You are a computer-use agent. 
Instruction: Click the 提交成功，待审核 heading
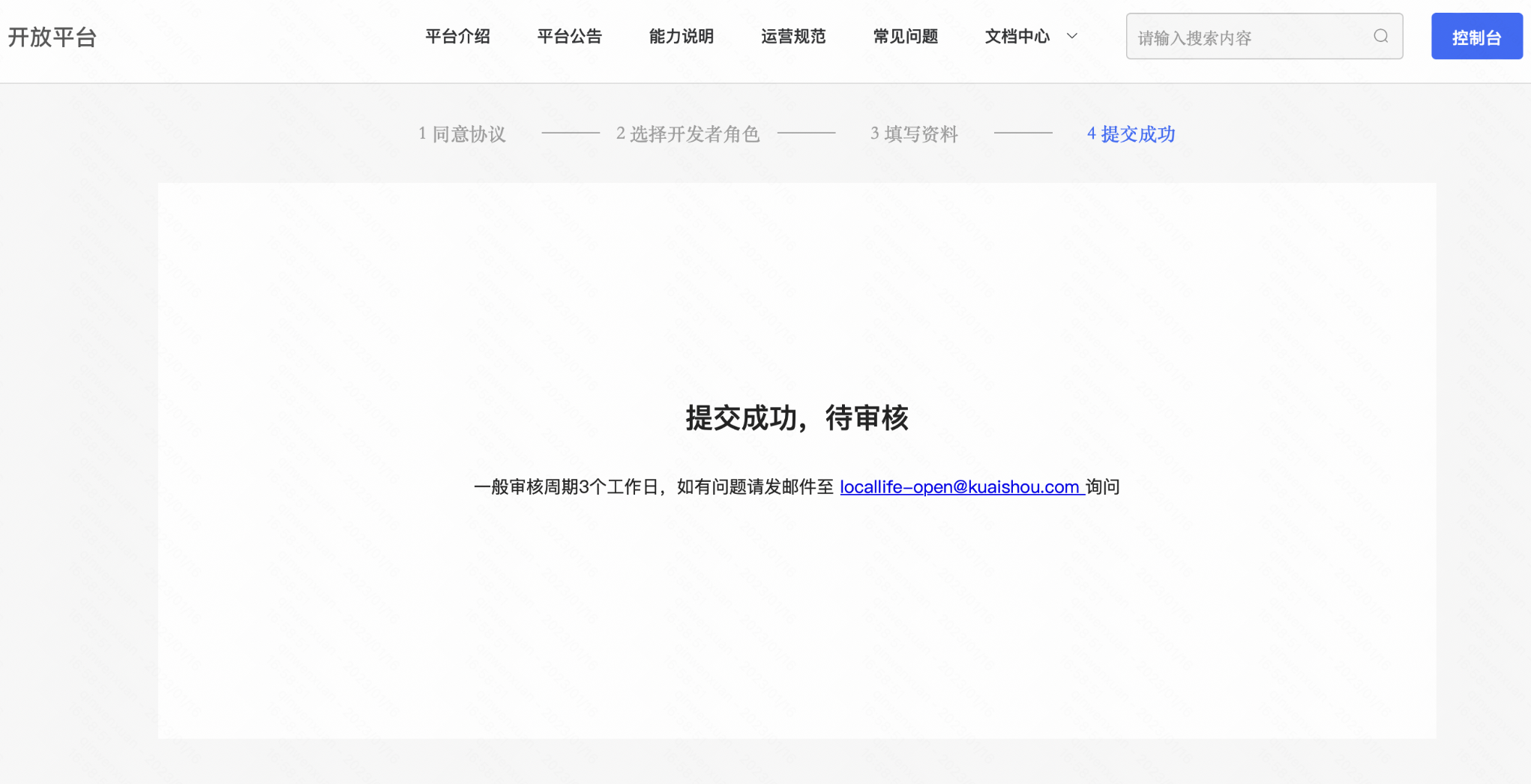tap(796, 418)
